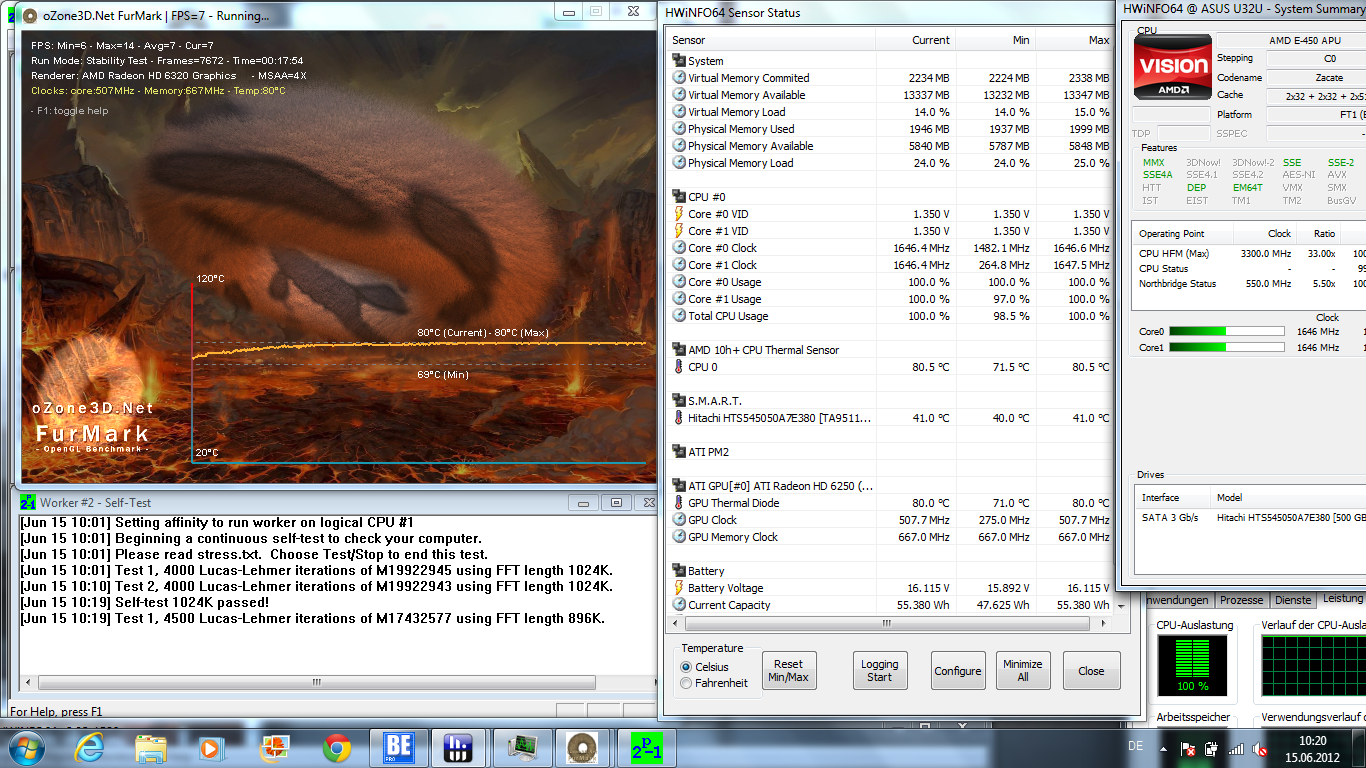Image resolution: width=1366 pixels, height=768 pixels.
Task: Click the CPU #0 sensor group icon
Action: (679, 197)
